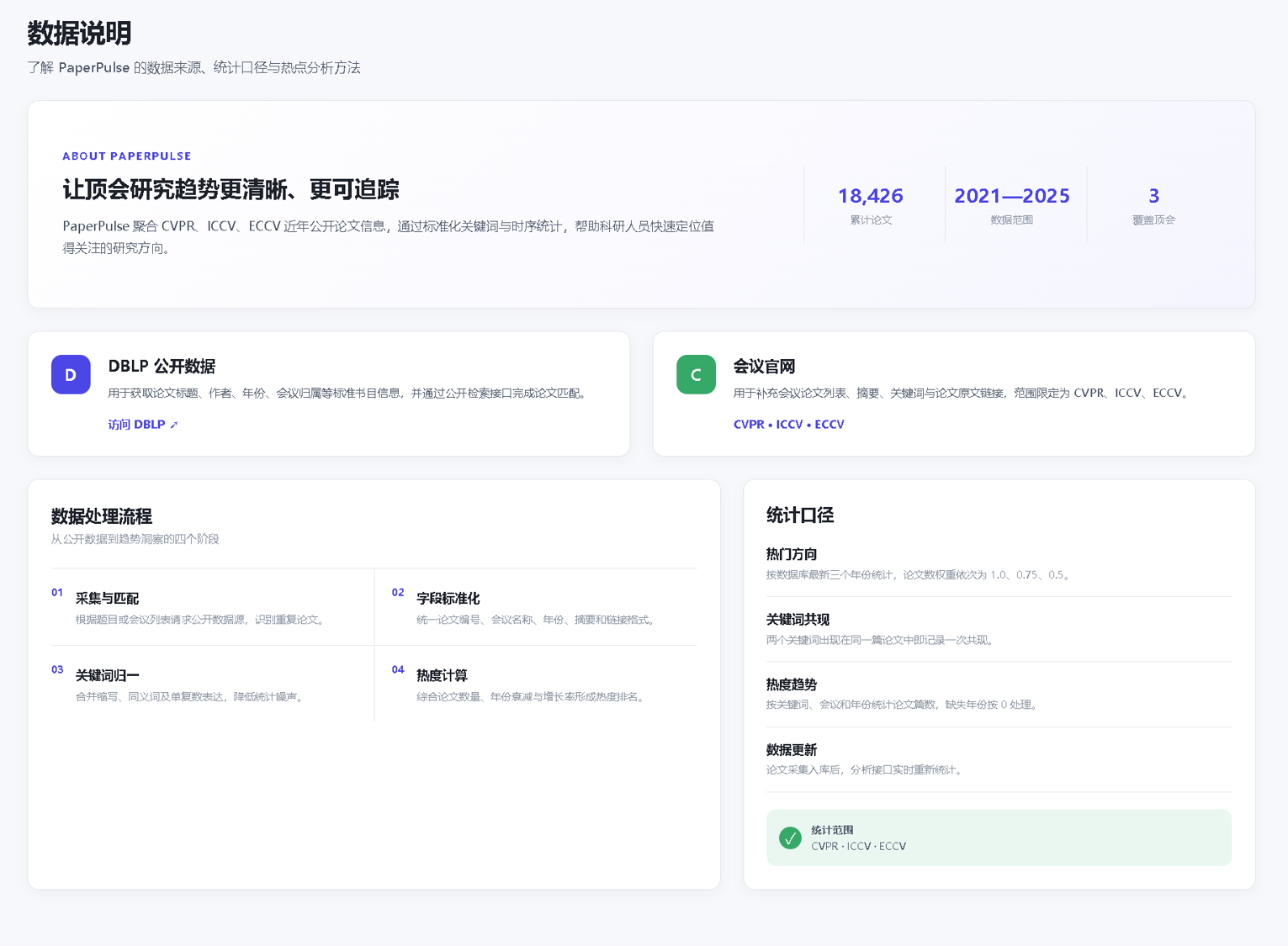Click the blue D icon for DBLP
Screen dimensions: 1288x946
[x=71, y=375]
